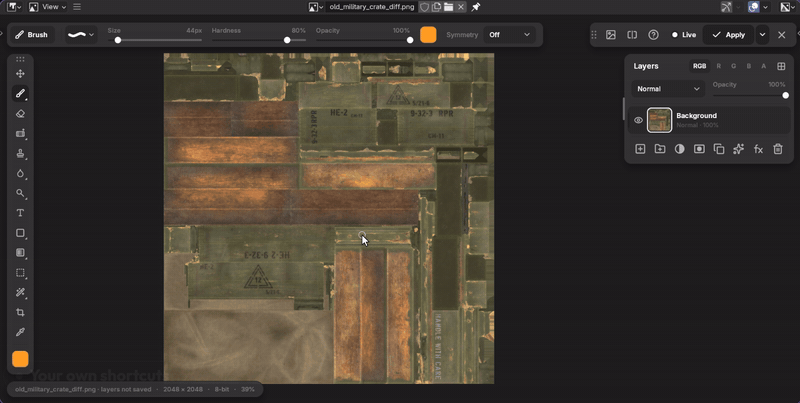The width and height of the screenshot is (800, 403).
Task: Click the orange brush color swatch in options bar
Action: click(428, 35)
